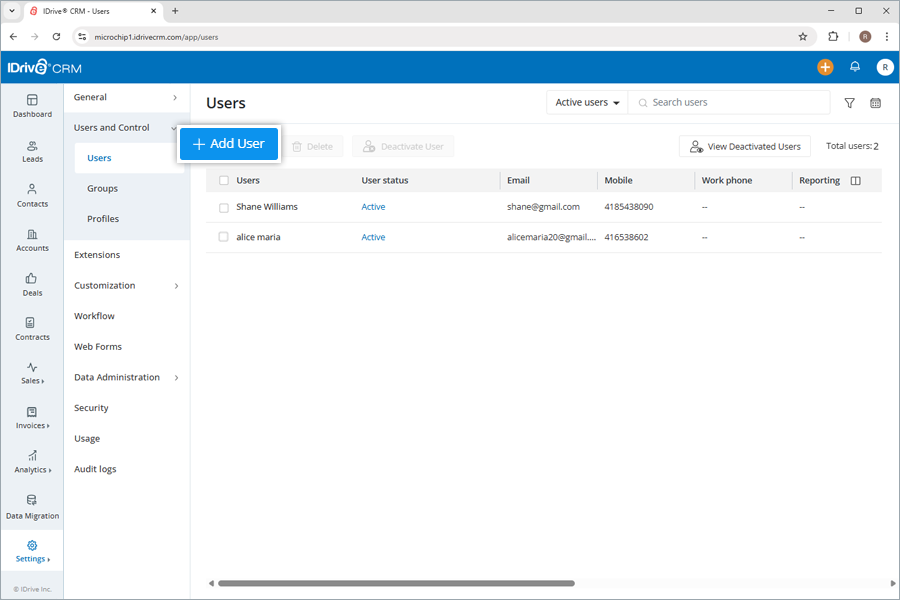Open View Deactivated Users

click(x=744, y=146)
